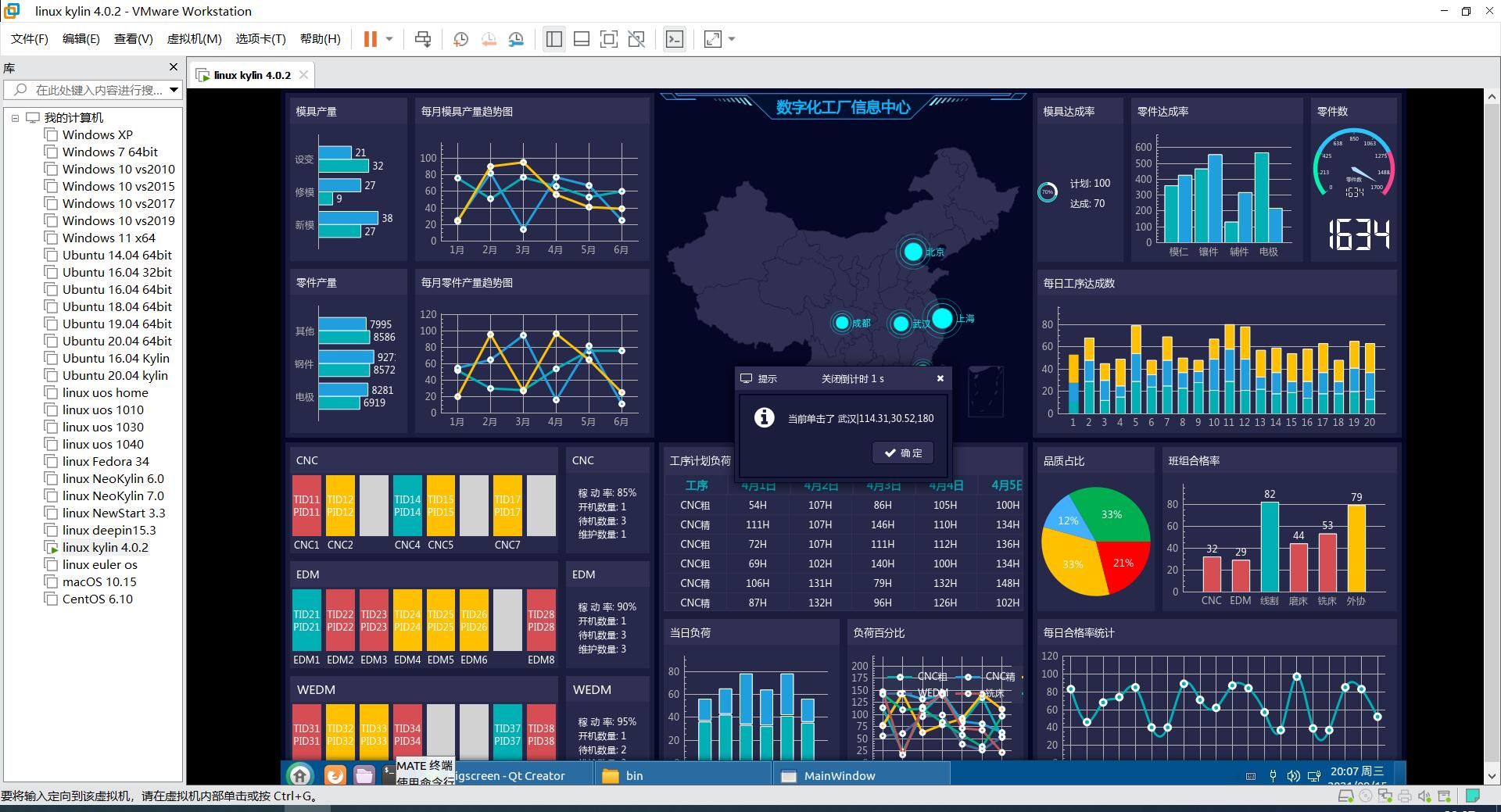Click the VM view scrollbar down arrow
This screenshot has height=812, width=1501.
click(x=1491, y=776)
